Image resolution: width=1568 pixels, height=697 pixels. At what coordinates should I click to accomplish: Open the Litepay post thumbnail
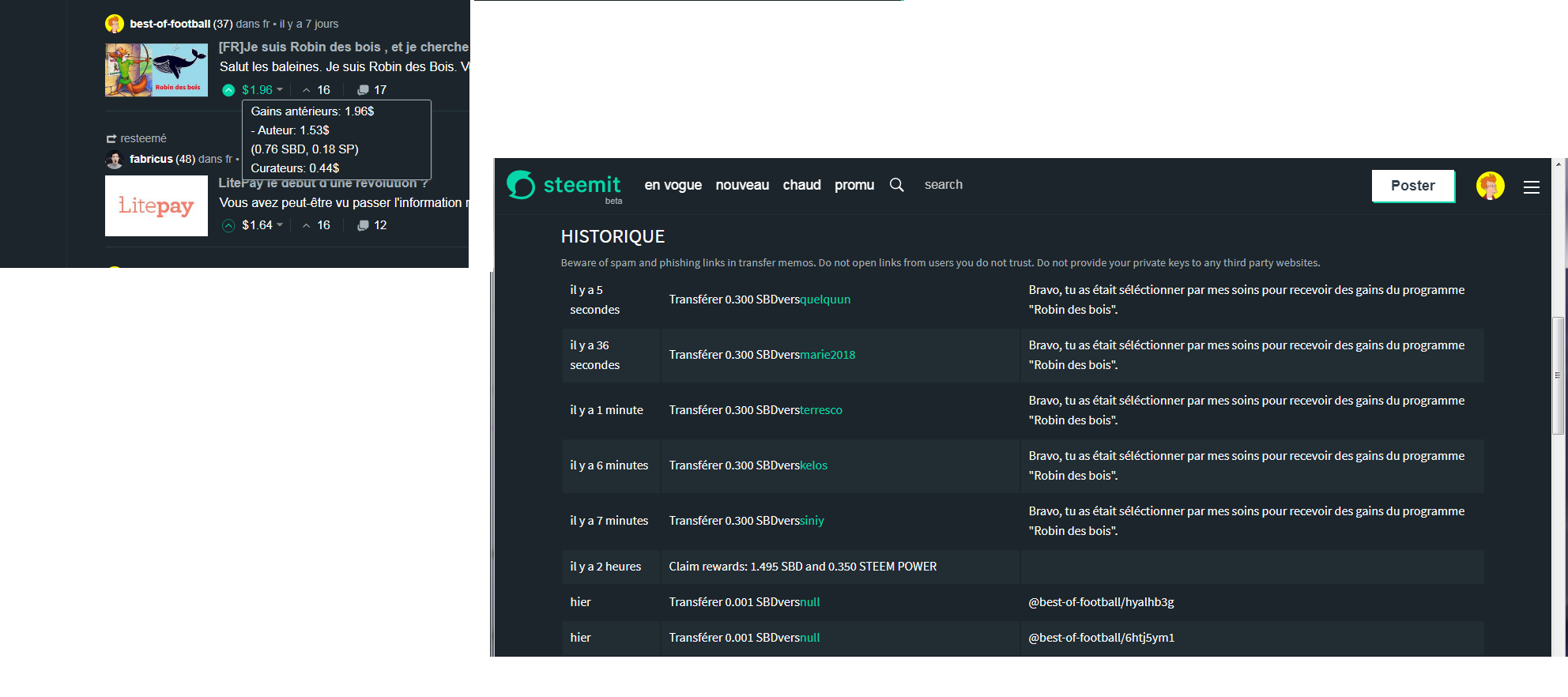(156, 205)
